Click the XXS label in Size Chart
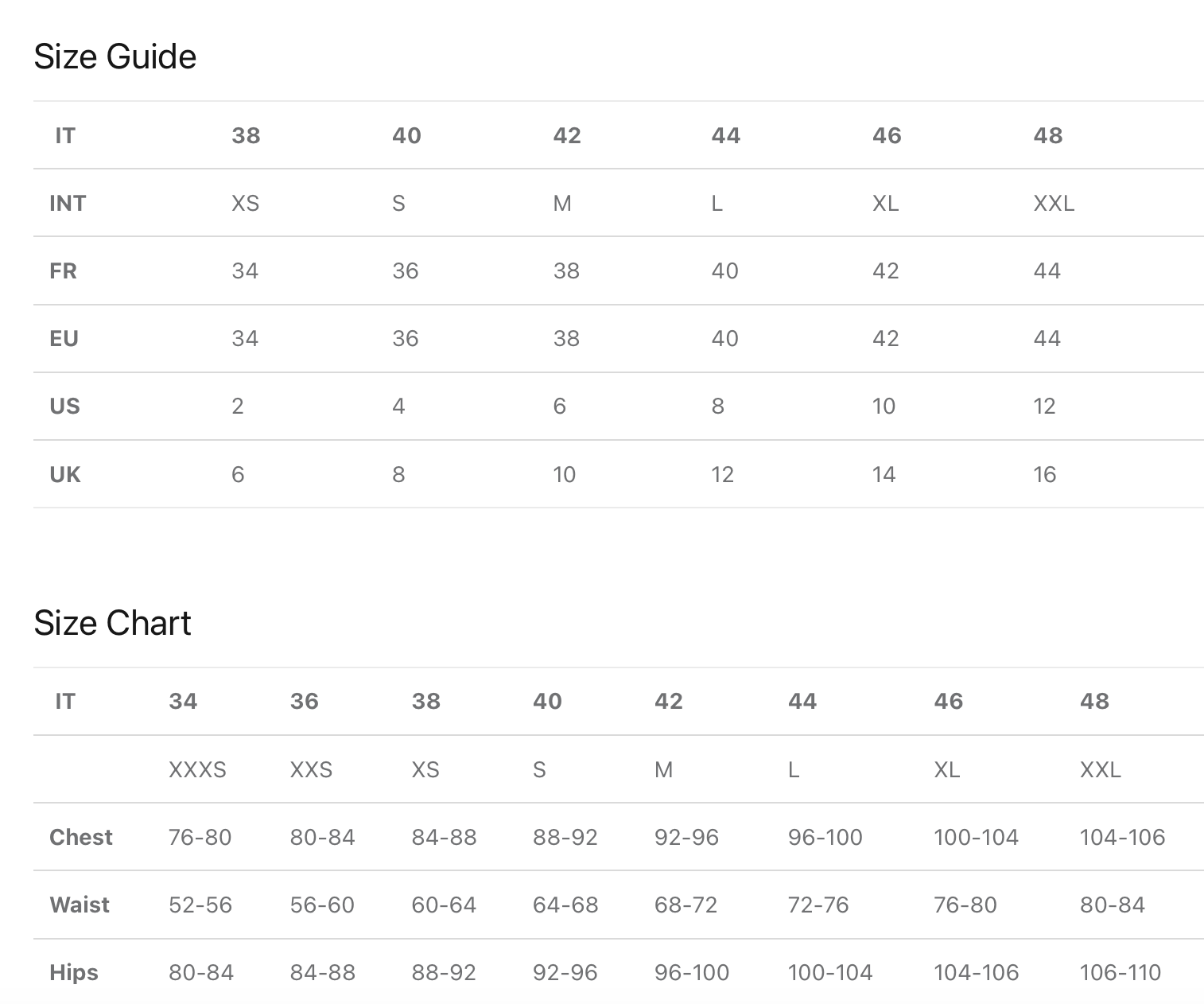The image size is (1204, 1004). coord(311,770)
